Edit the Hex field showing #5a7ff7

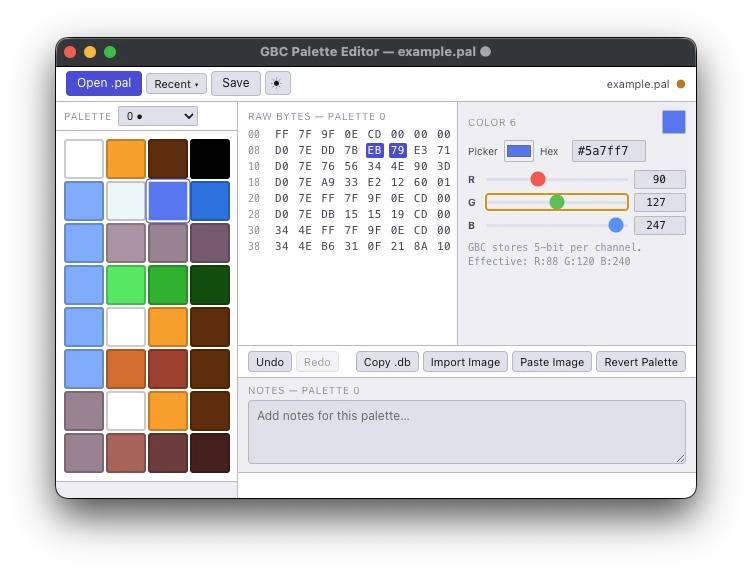click(609, 151)
